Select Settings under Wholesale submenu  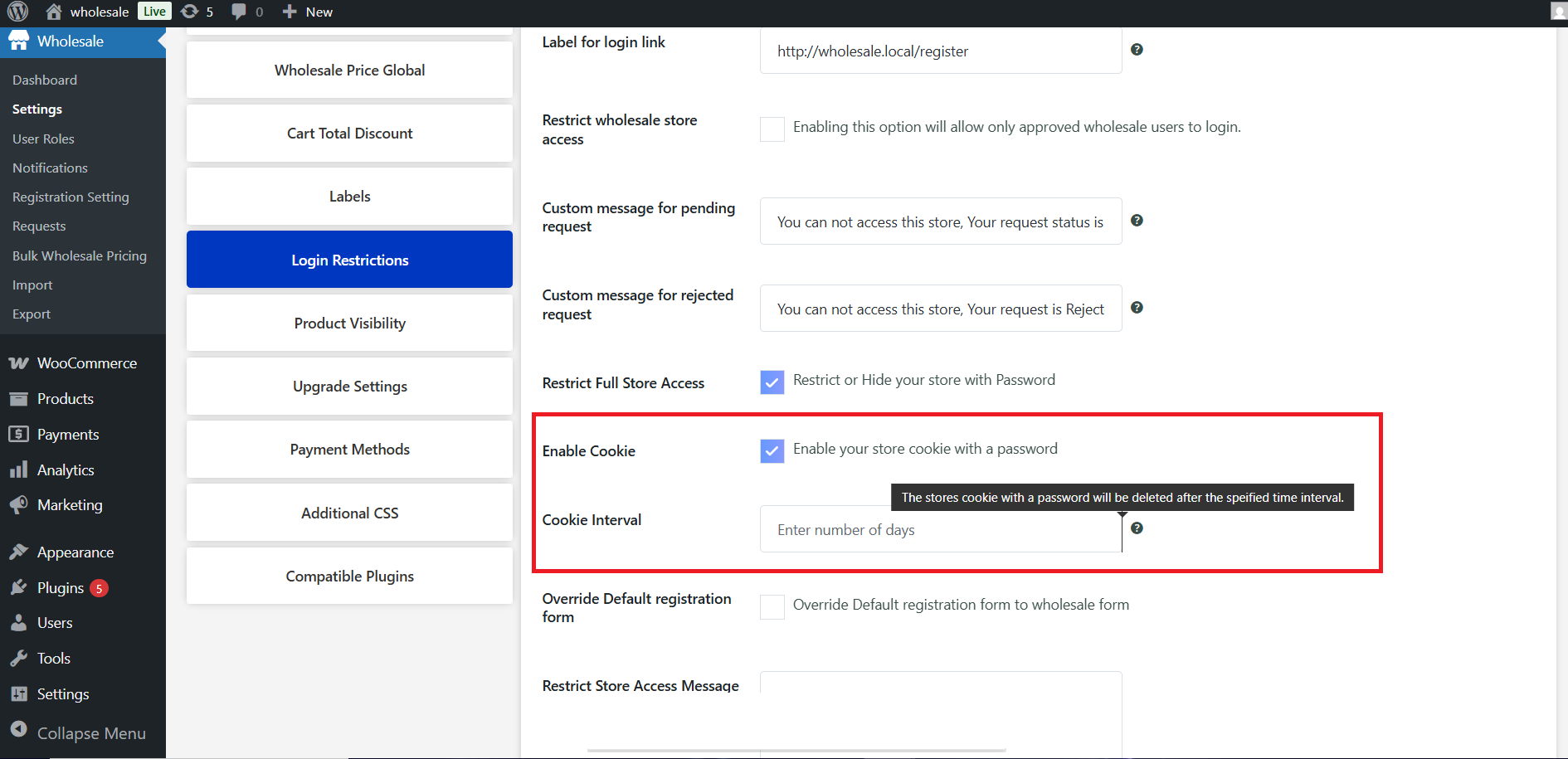[37, 109]
